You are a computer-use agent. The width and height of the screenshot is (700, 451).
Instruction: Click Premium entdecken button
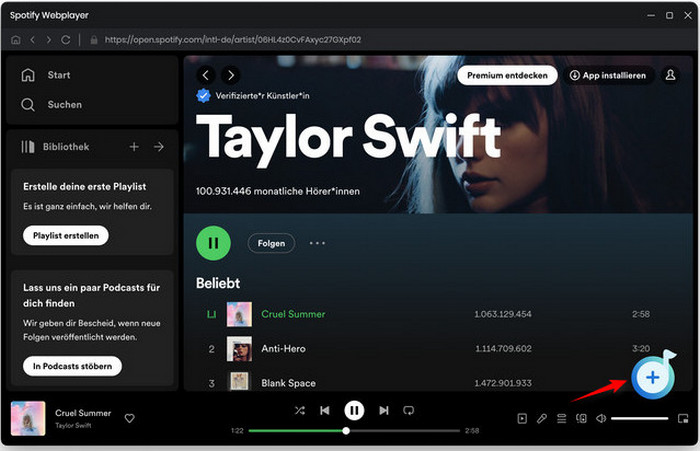pyautogui.click(x=507, y=75)
